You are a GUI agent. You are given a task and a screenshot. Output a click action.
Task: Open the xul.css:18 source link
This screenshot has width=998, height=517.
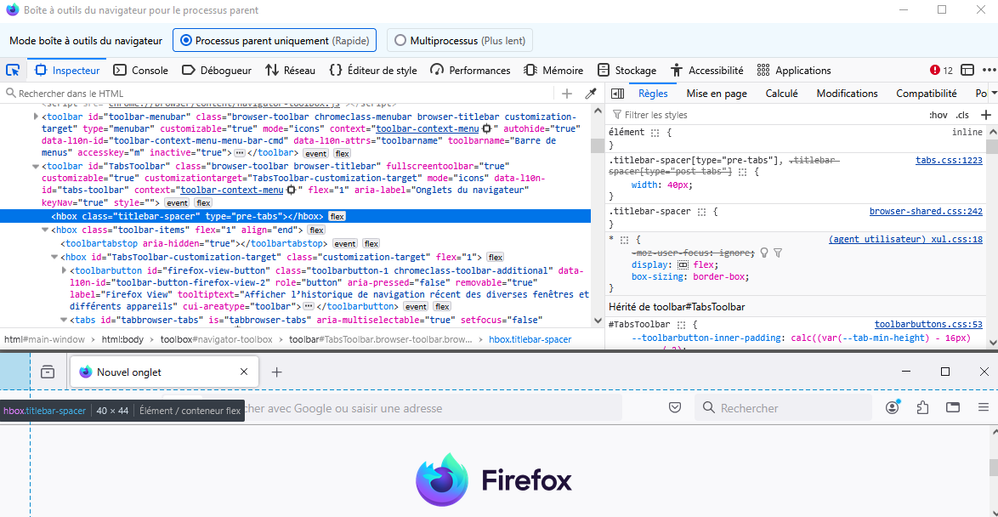905,239
